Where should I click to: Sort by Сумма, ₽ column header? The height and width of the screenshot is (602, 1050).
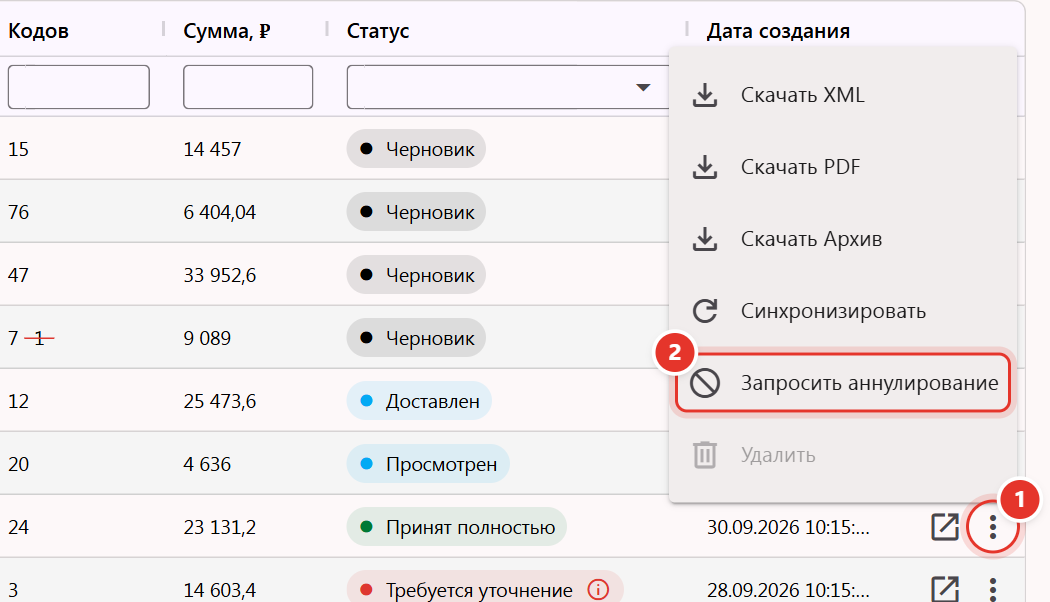pos(226,31)
